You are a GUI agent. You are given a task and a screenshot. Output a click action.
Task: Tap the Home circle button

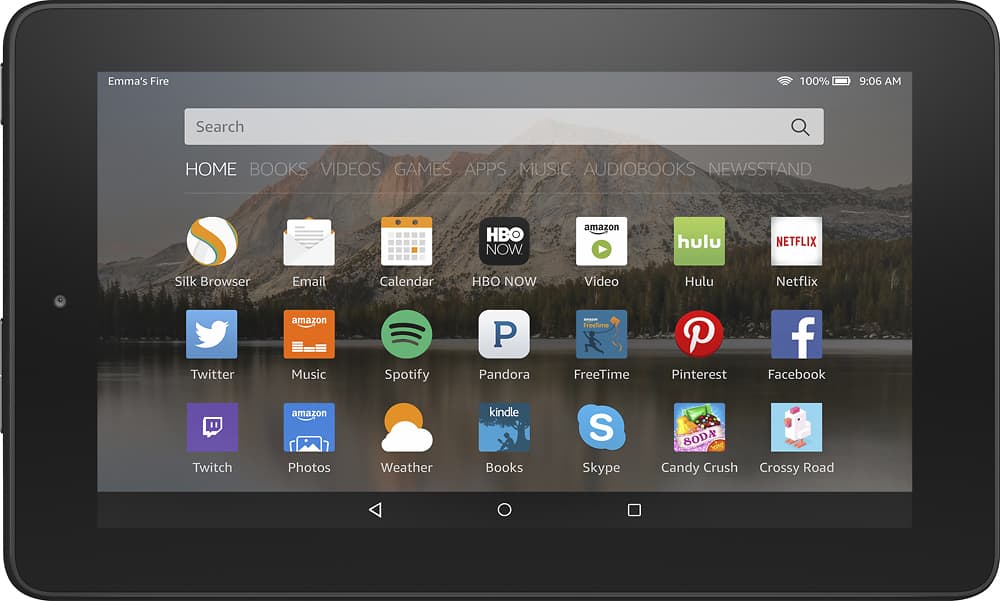(504, 510)
